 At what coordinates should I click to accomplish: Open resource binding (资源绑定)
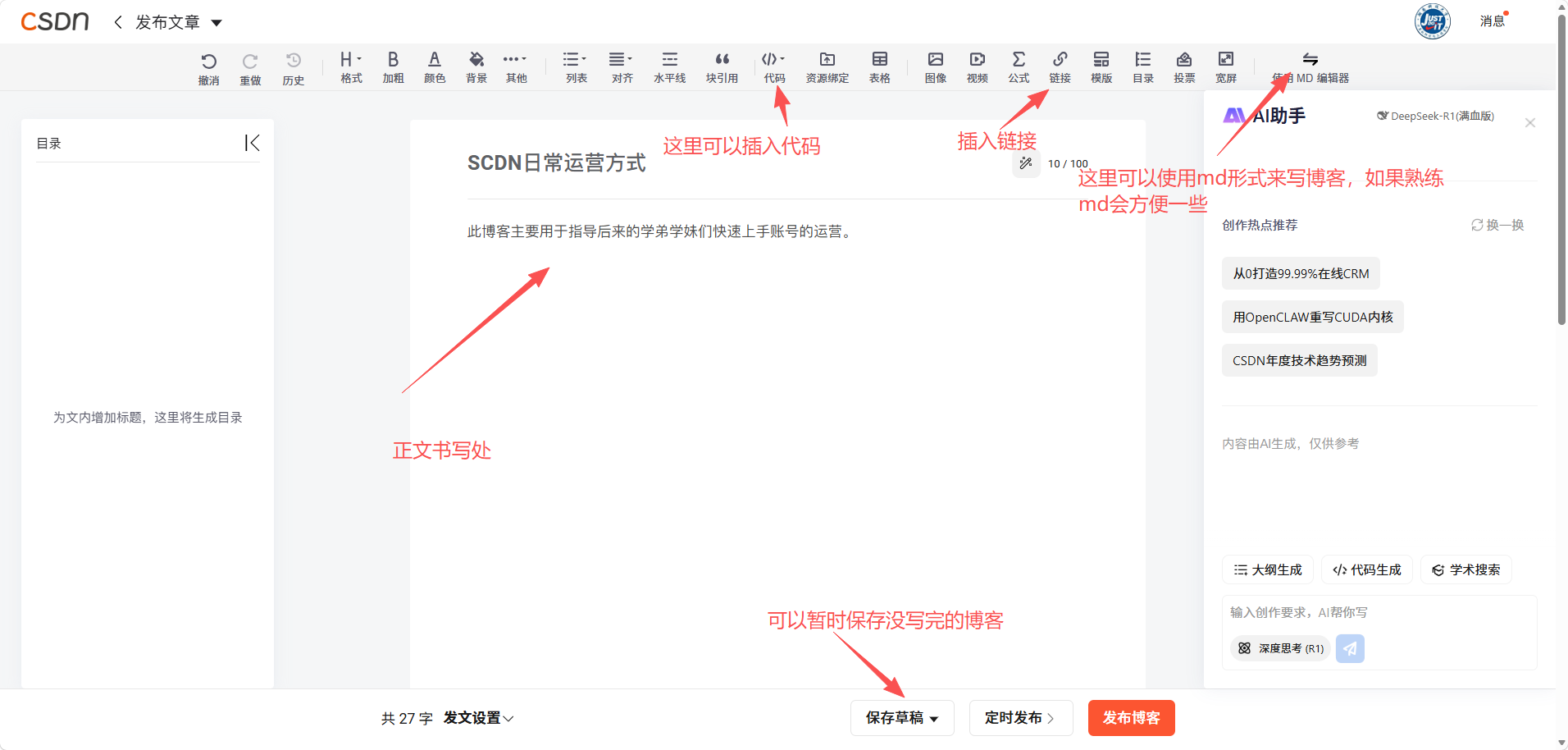click(827, 66)
